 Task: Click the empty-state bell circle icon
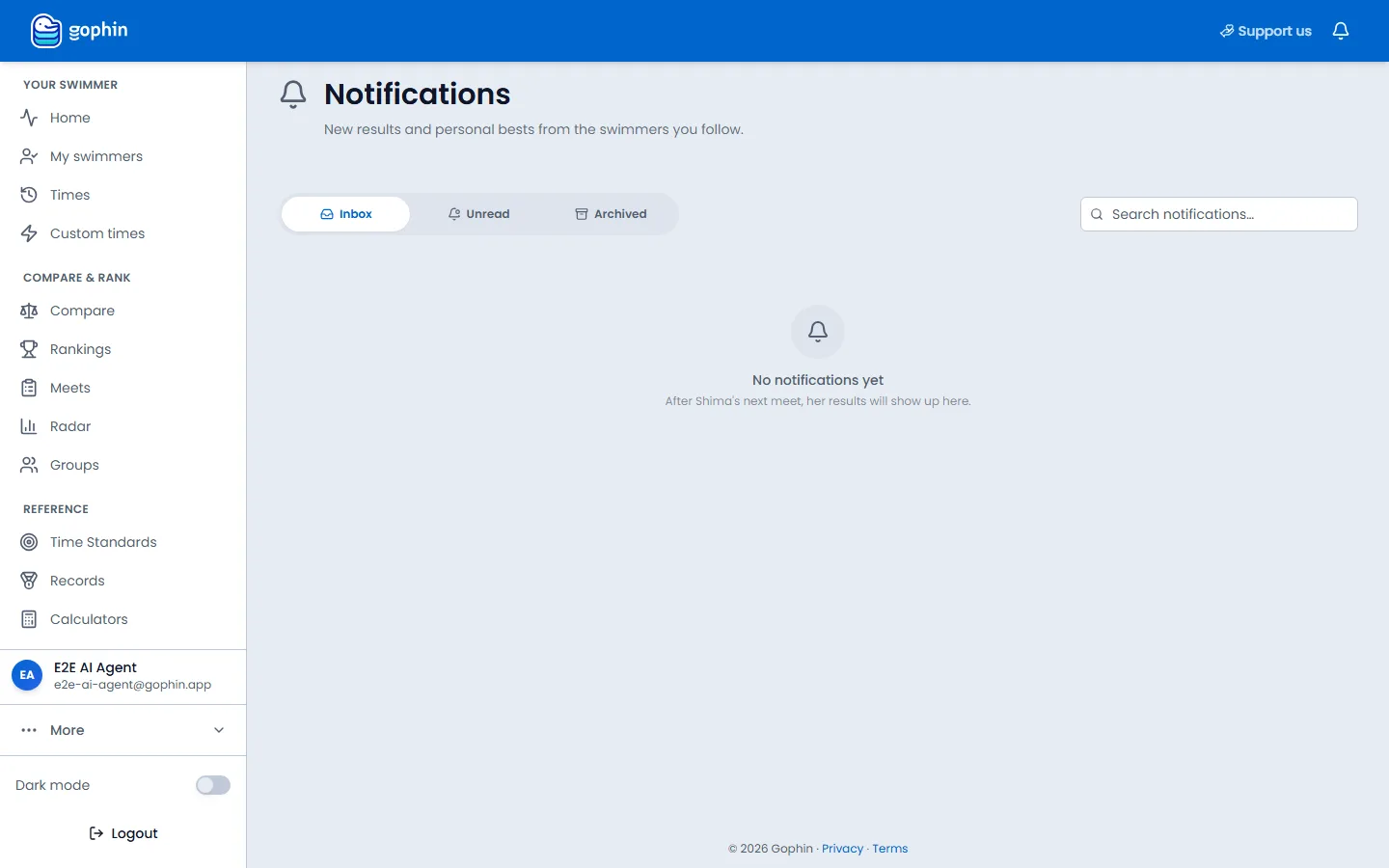[x=818, y=332]
